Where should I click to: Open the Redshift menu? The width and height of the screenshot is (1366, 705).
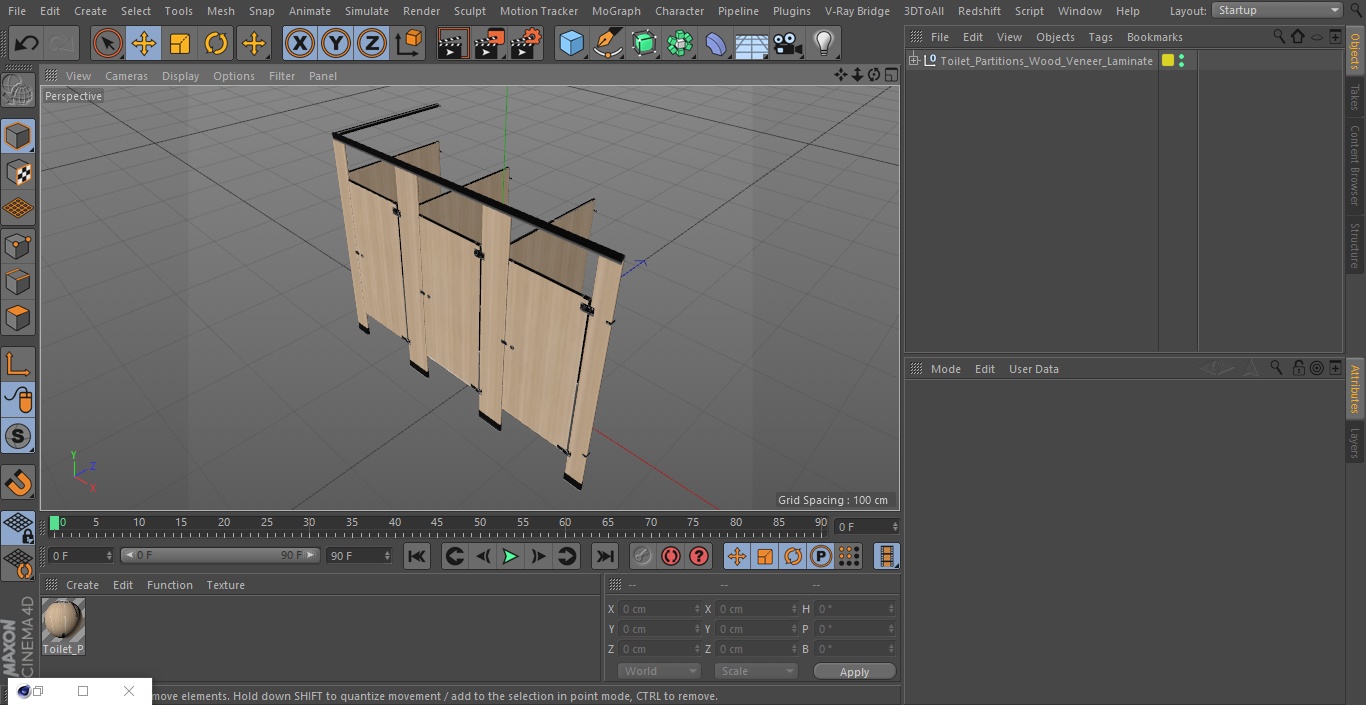click(979, 11)
